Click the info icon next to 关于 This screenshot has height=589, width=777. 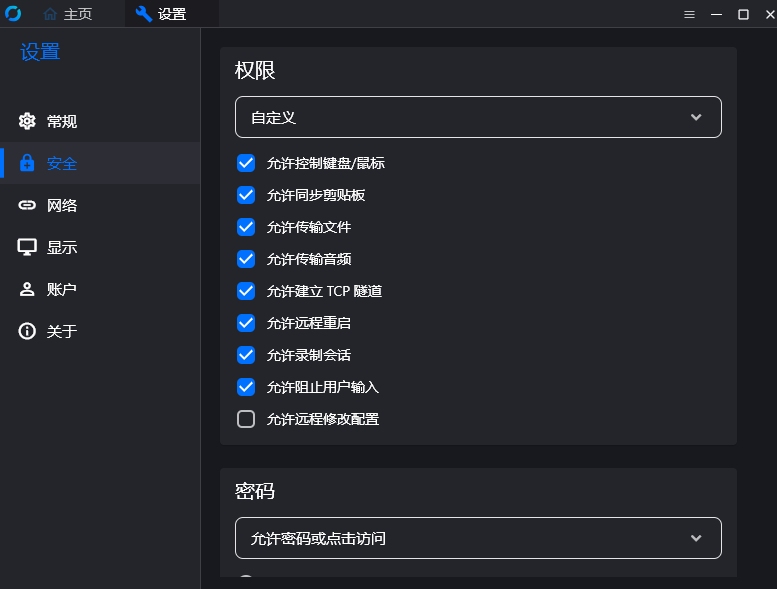(x=27, y=331)
